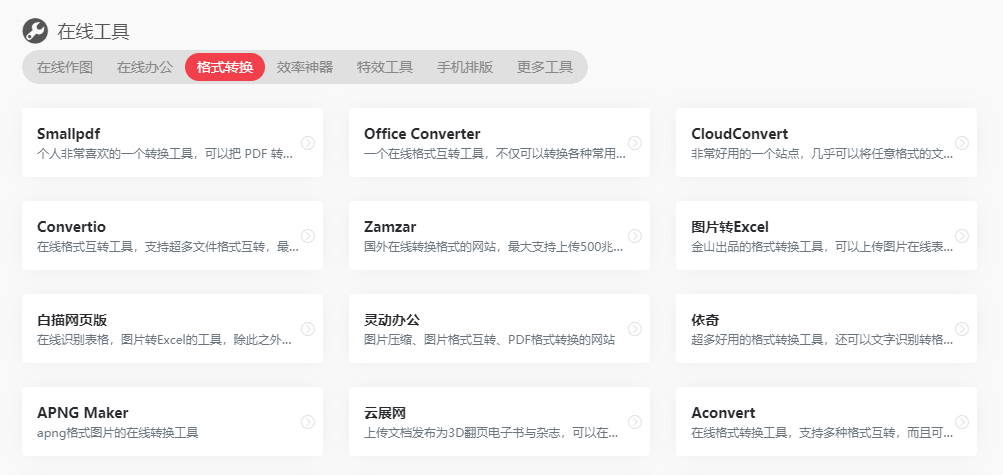1003x475 pixels.
Task: Open the Aconvert title link
Action: coord(723,413)
